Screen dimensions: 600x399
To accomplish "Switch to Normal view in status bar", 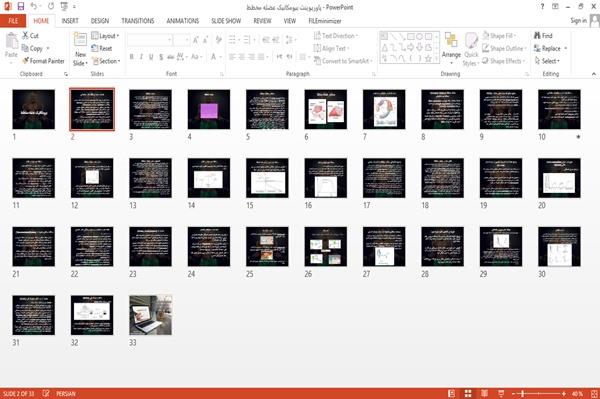I will click(x=452, y=393).
